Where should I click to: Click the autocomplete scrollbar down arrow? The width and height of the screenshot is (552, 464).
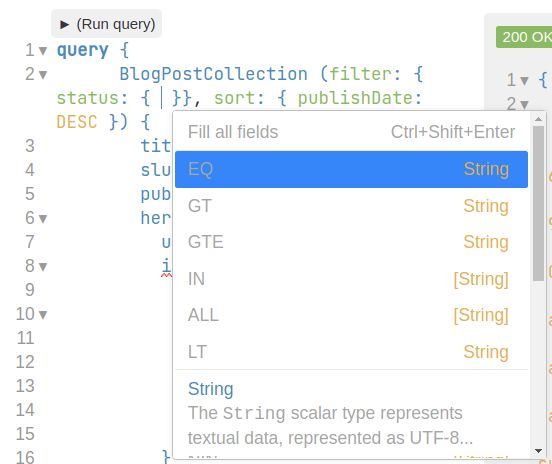(x=538, y=451)
